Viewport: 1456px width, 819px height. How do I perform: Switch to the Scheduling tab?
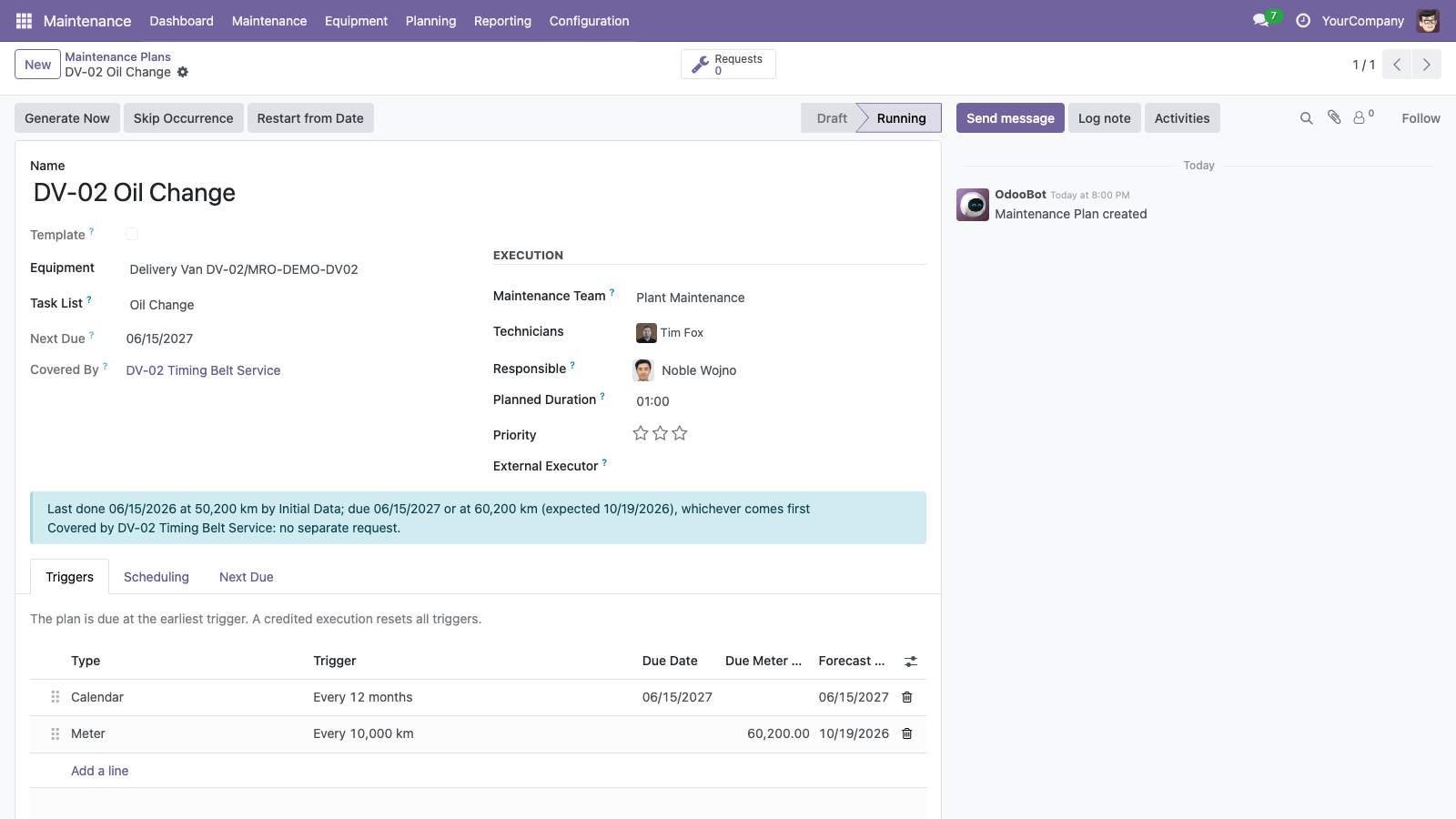157,577
